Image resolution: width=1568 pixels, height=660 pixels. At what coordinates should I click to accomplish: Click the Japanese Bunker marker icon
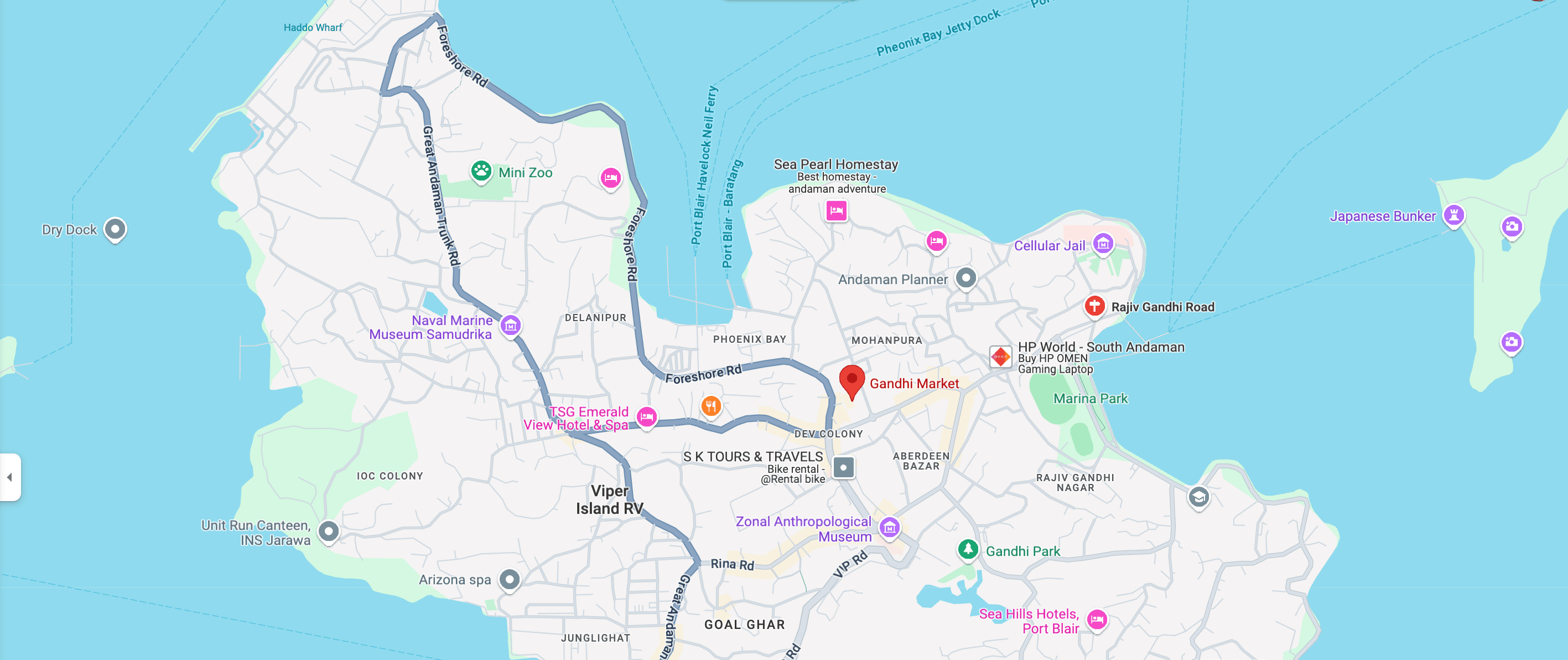(x=1453, y=216)
